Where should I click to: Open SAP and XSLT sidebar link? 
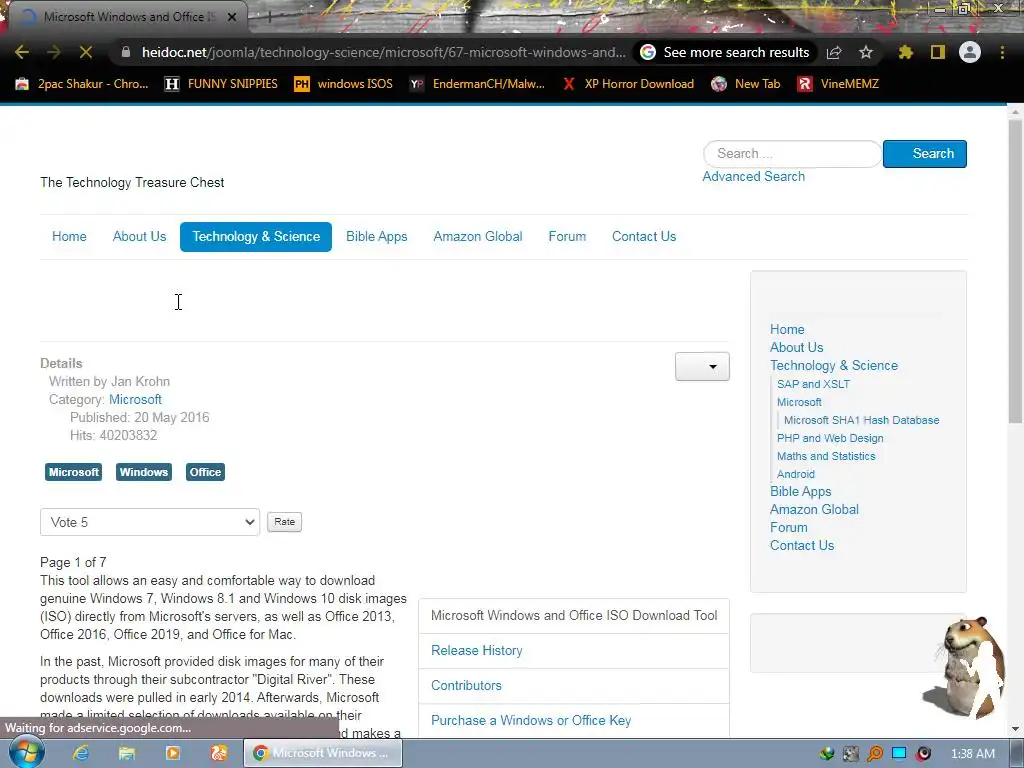813,384
